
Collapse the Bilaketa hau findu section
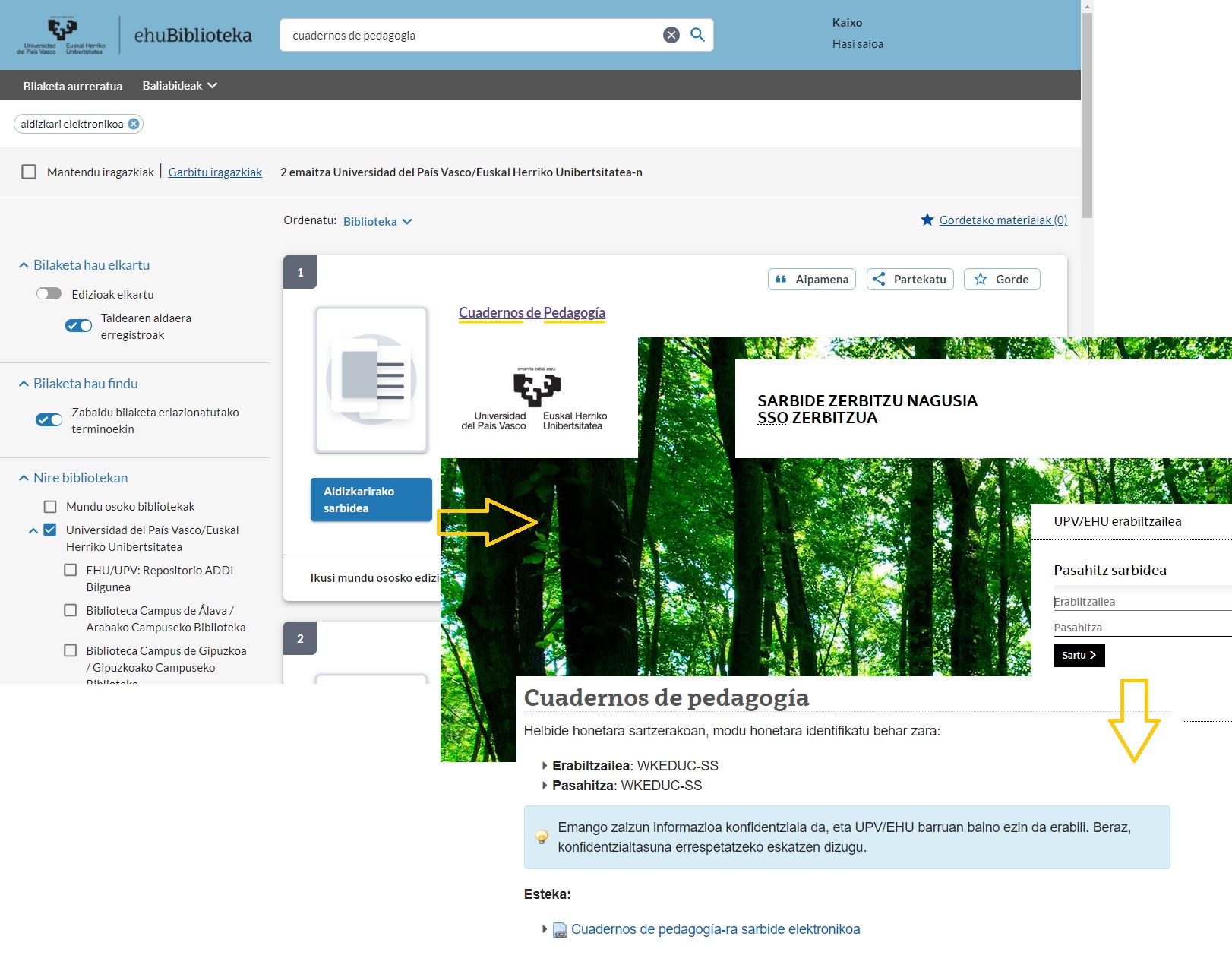point(24,384)
